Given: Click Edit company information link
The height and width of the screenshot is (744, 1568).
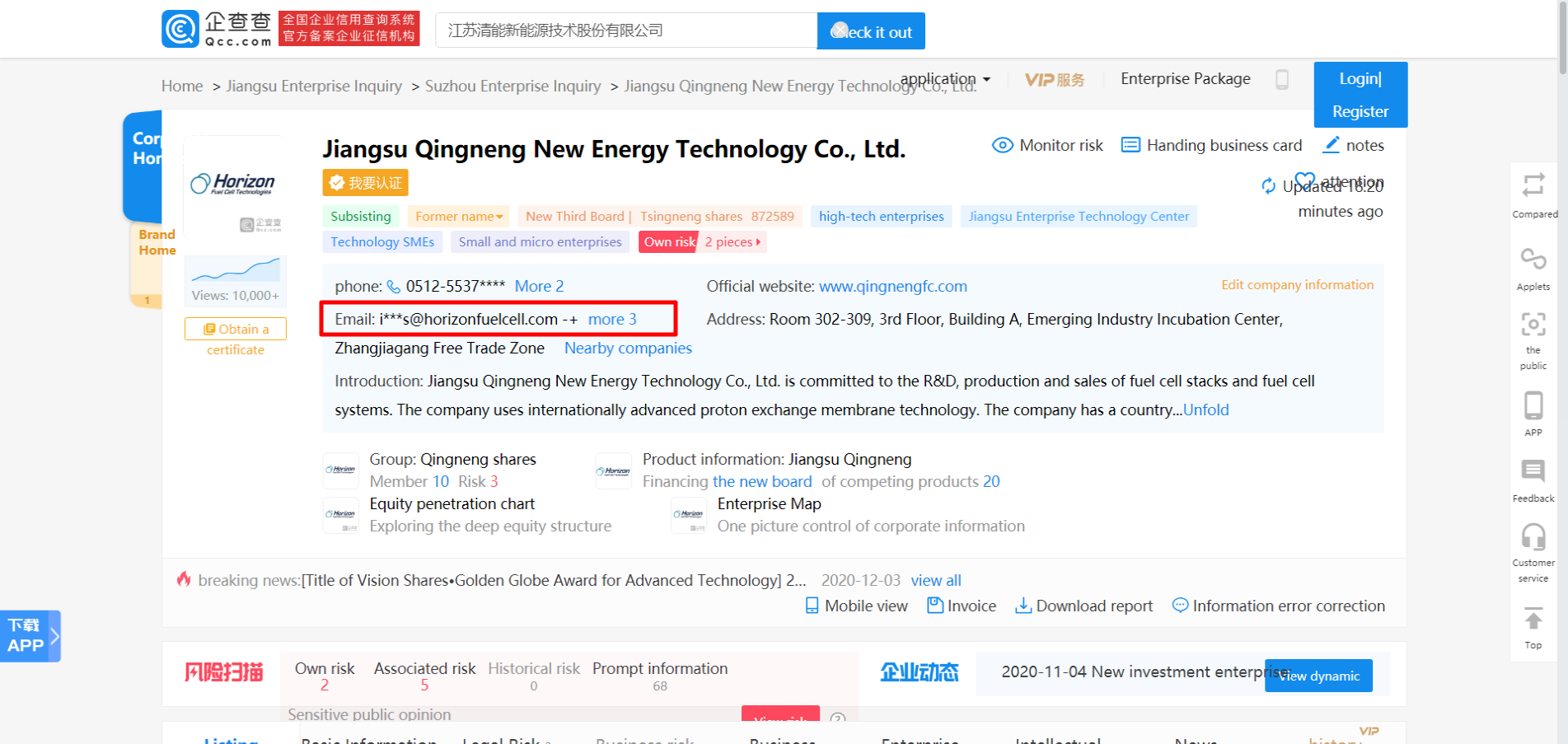Looking at the screenshot, I should 1297,285.
